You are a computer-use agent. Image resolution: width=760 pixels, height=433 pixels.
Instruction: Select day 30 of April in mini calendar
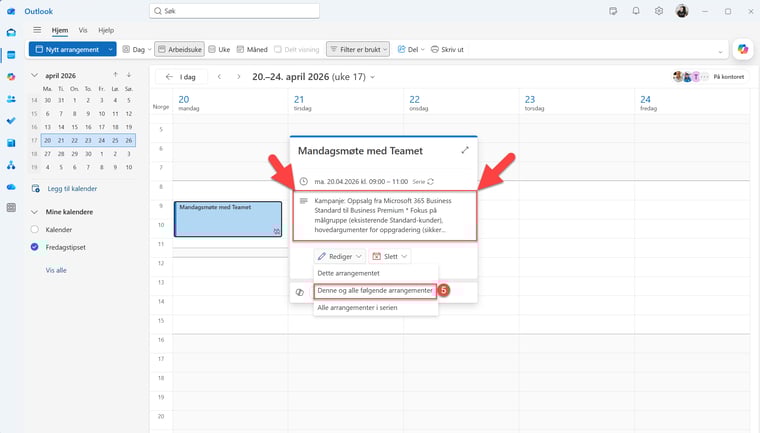pos(88,154)
